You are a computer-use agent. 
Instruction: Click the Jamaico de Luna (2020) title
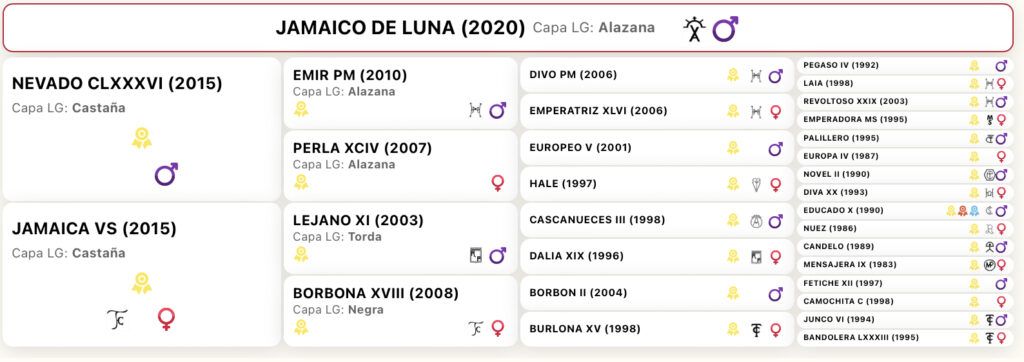[x=400, y=27]
